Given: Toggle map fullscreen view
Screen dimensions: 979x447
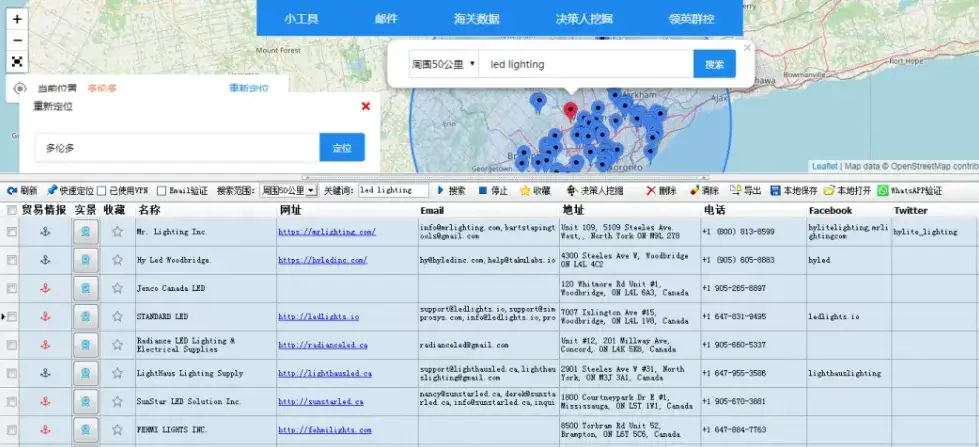Looking at the screenshot, I should tap(17, 62).
